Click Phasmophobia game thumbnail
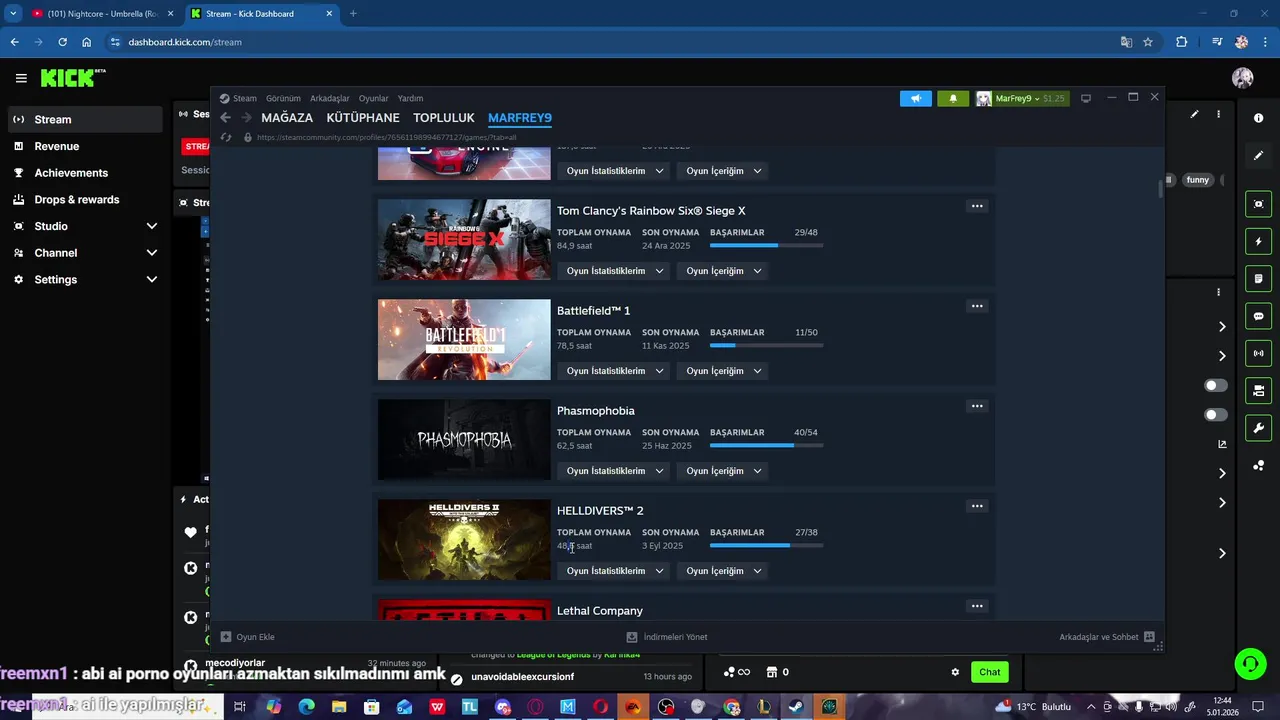Screen dimensions: 1280x720 coord(464,440)
